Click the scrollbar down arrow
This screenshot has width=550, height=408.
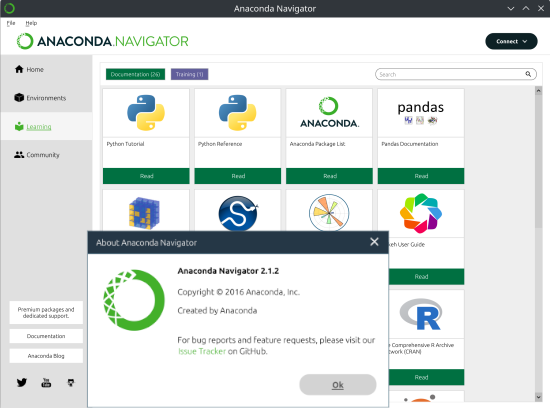click(x=538, y=397)
